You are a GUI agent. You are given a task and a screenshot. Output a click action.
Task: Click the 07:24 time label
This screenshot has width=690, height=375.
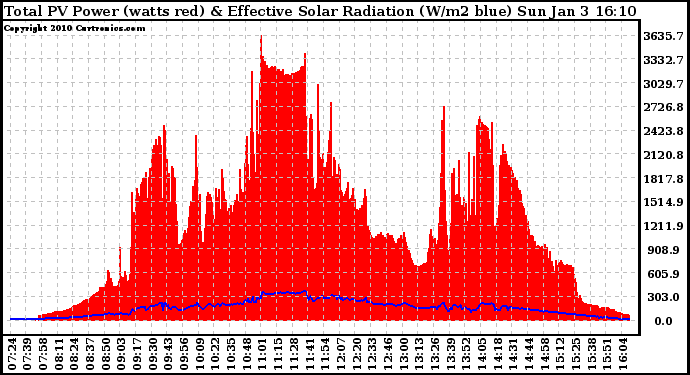pyautogui.click(x=12, y=355)
